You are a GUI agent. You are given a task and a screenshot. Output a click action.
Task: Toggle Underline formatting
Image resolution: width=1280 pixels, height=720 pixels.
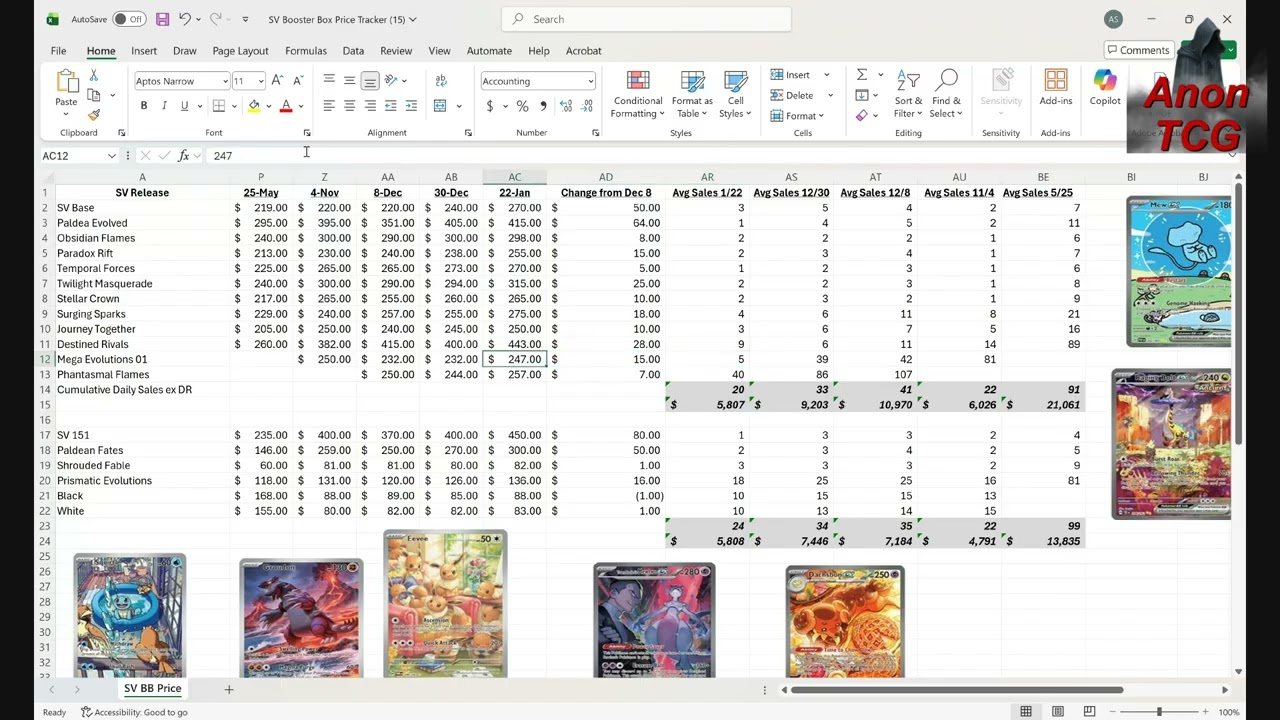click(x=184, y=106)
